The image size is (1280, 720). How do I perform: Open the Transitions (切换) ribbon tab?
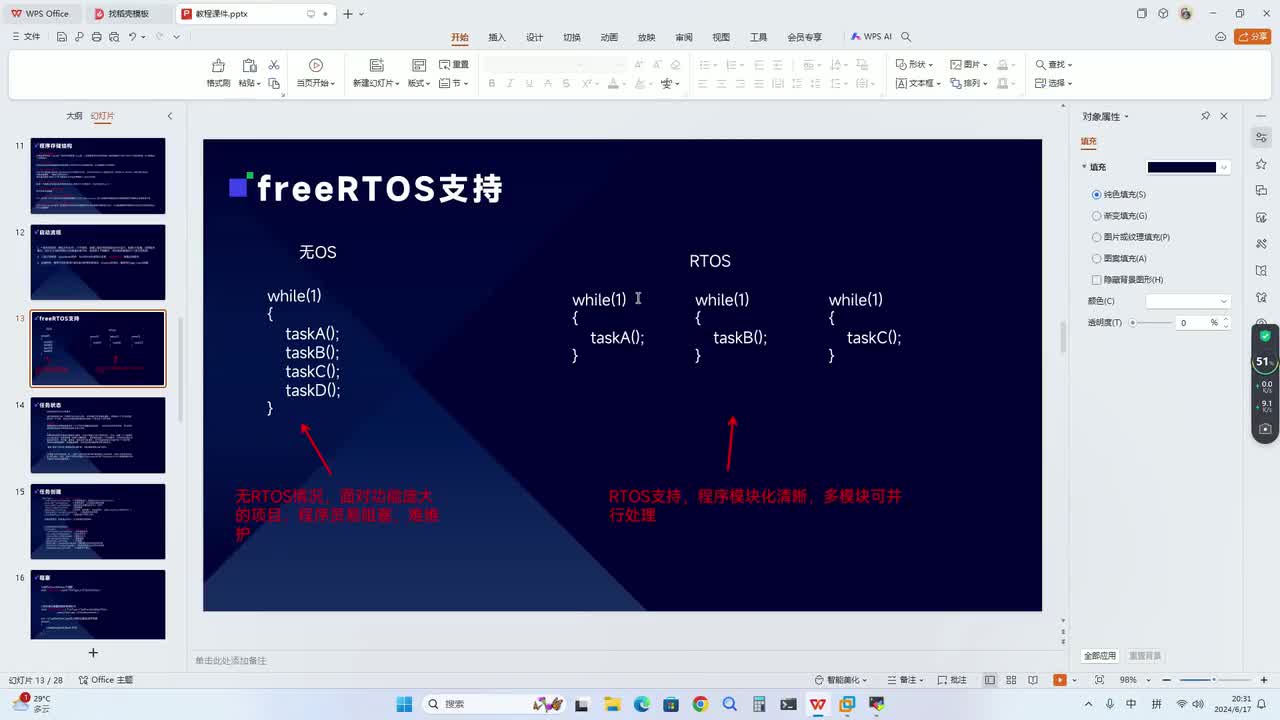pos(571,37)
